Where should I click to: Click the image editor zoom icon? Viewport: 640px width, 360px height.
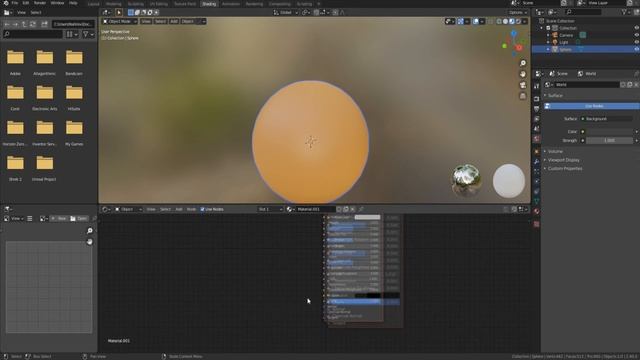click(x=90, y=231)
